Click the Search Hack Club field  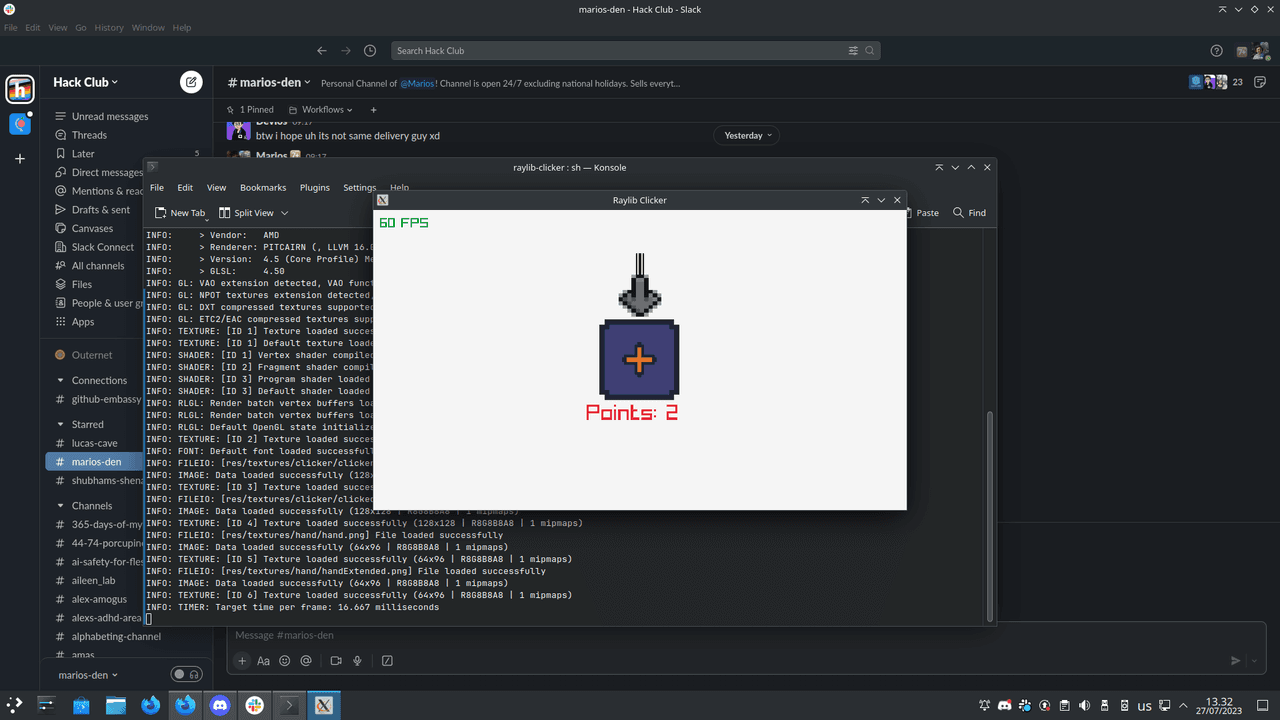click(620, 51)
